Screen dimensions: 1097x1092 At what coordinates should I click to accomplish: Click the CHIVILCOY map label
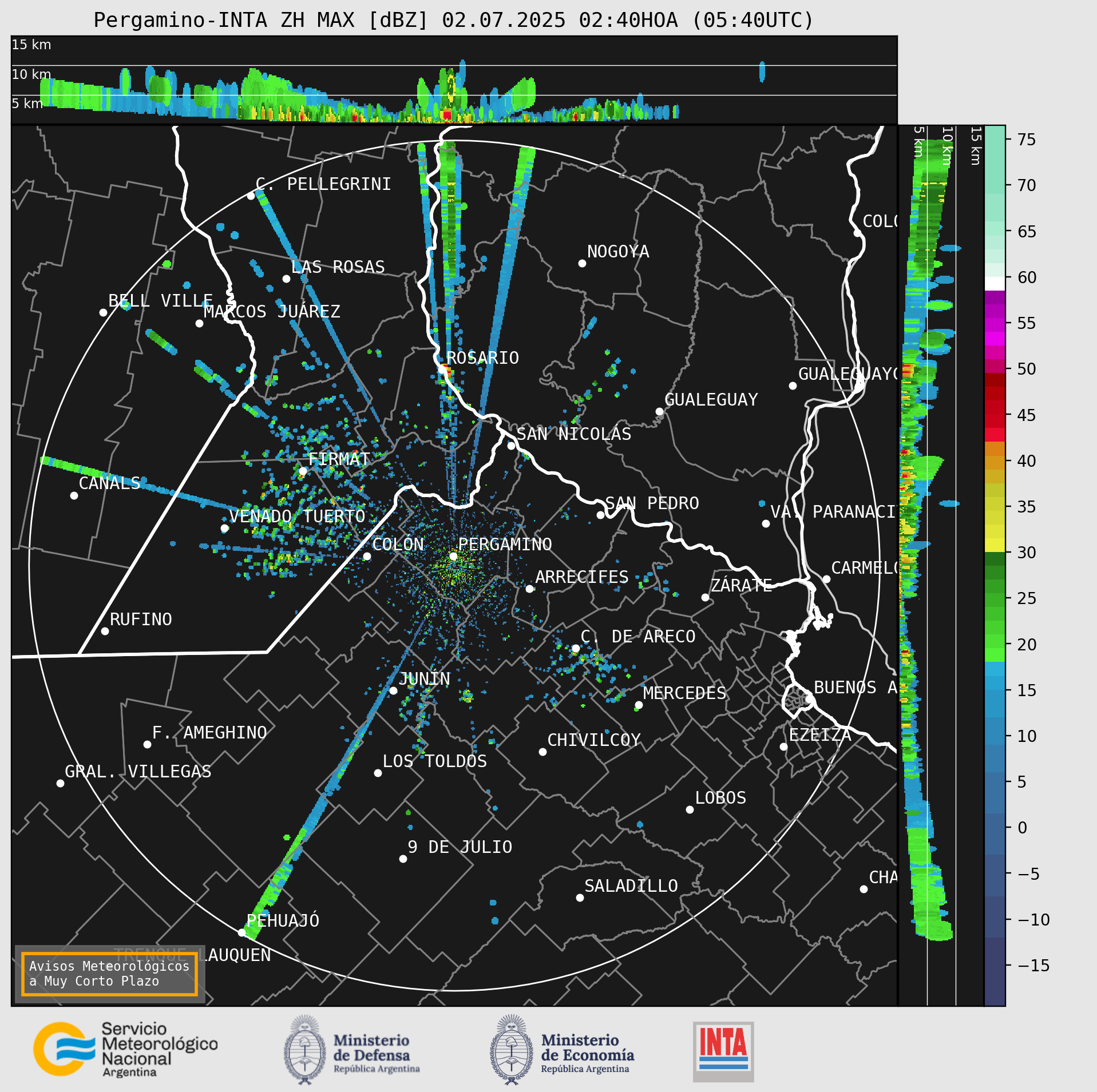pyautogui.click(x=593, y=740)
